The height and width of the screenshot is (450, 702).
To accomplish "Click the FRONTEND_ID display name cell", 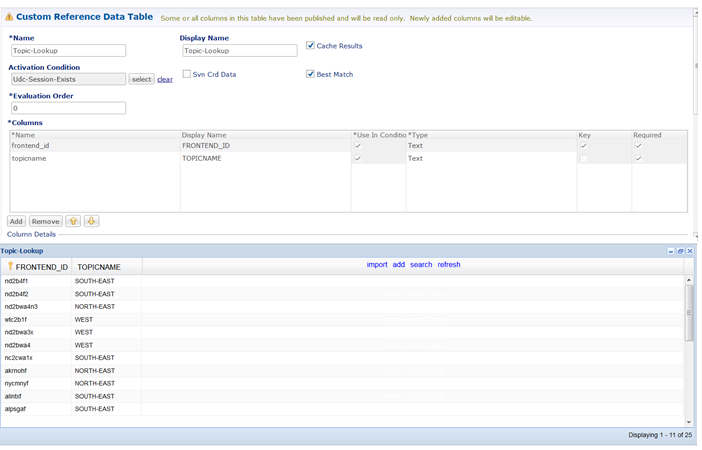I will [x=266, y=146].
